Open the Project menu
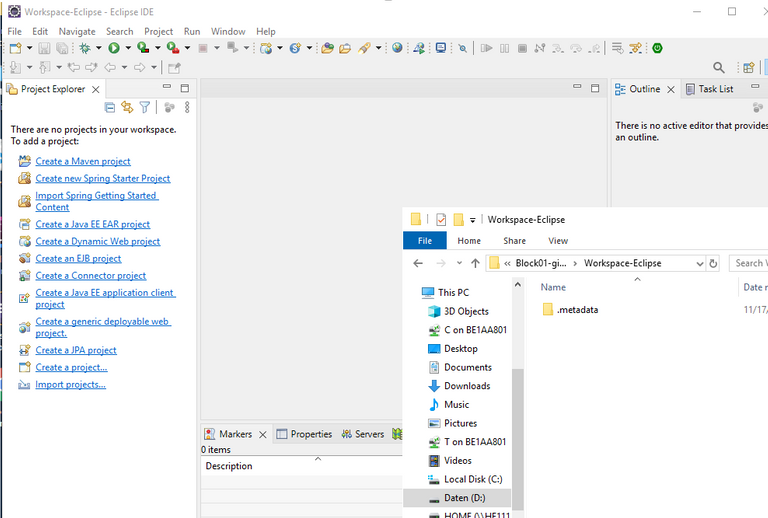 pyautogui.click(x=158, y=31)
